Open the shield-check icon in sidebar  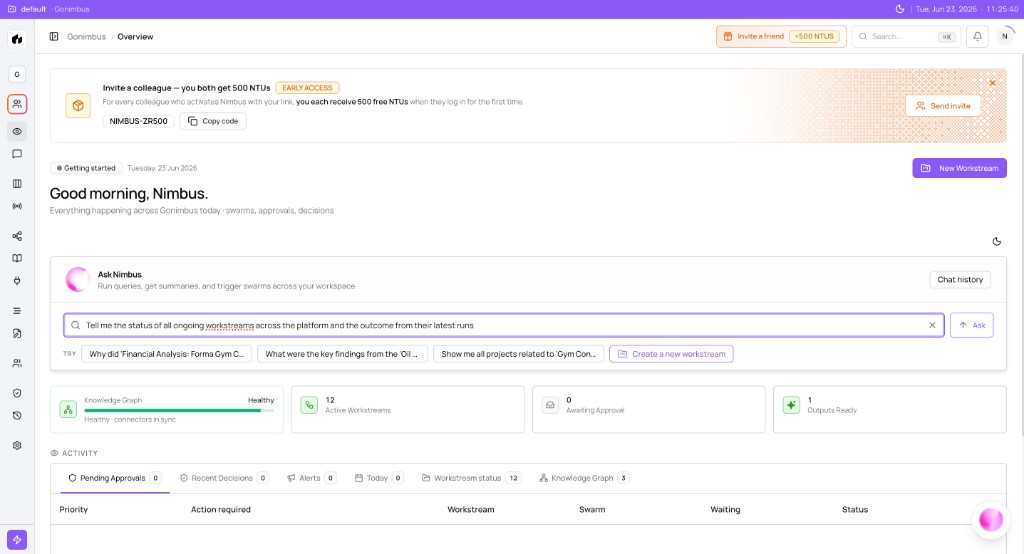(17, 393)
